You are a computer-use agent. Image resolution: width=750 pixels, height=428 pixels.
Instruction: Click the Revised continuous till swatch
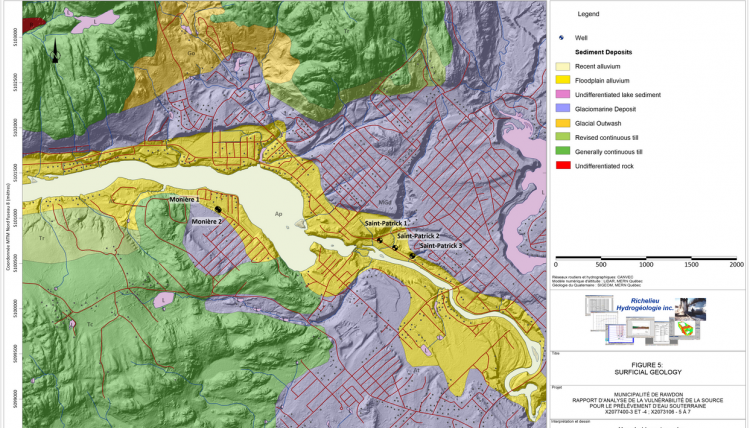pos(562,137)
